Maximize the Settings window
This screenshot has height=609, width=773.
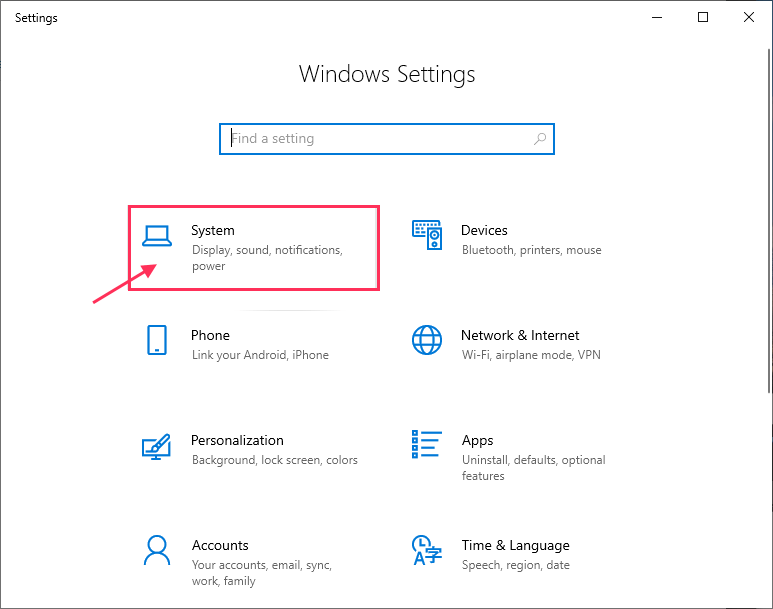coord(703,17)
